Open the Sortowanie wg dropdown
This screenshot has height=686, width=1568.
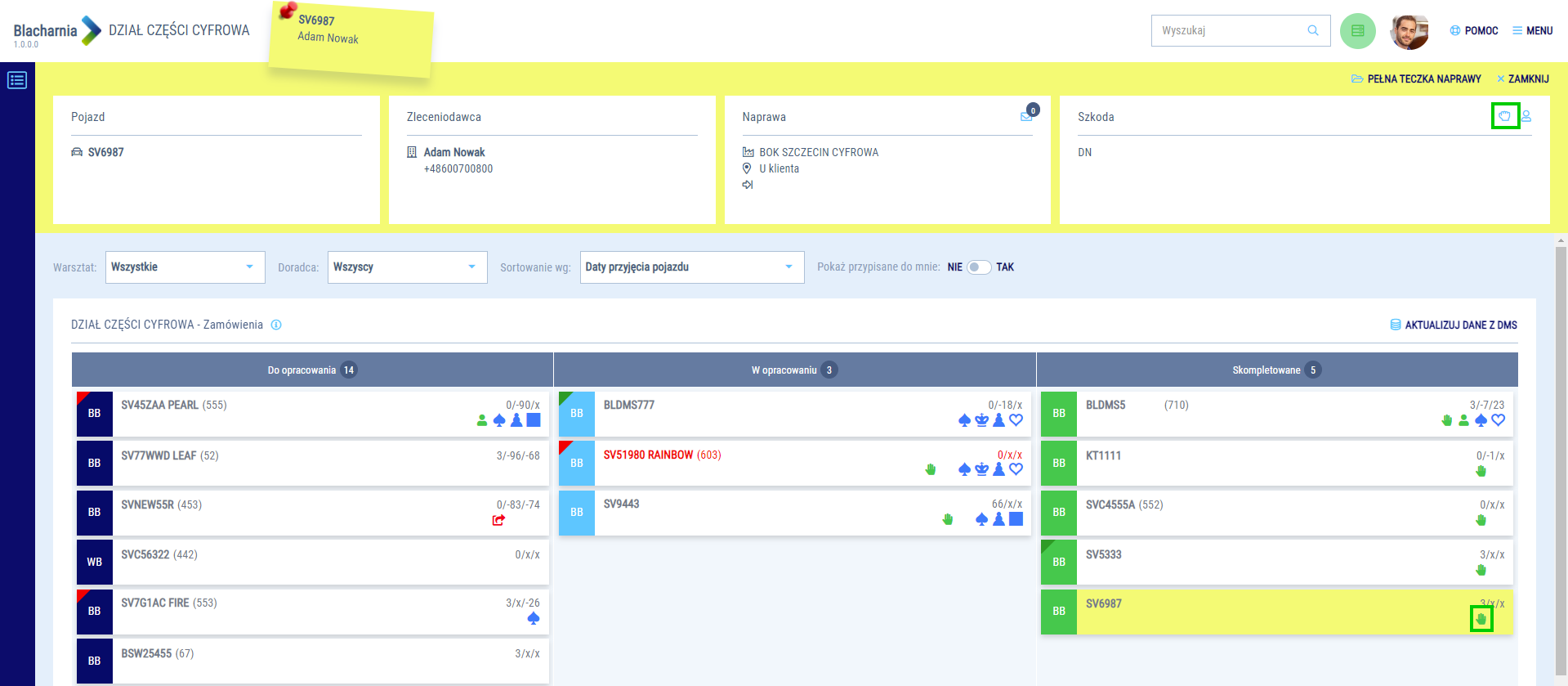click(691, 267)
